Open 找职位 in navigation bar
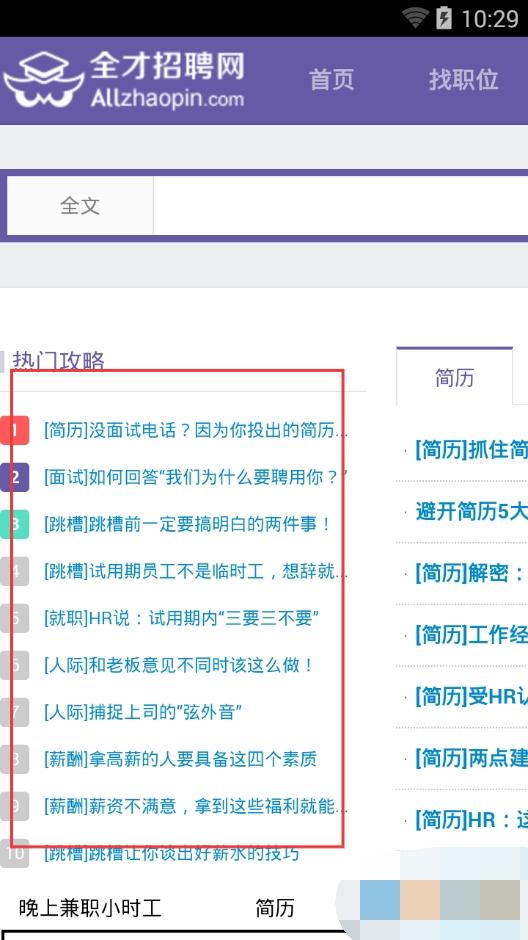The height and width of the screenshot is (940, 528). tap(463, 80)
